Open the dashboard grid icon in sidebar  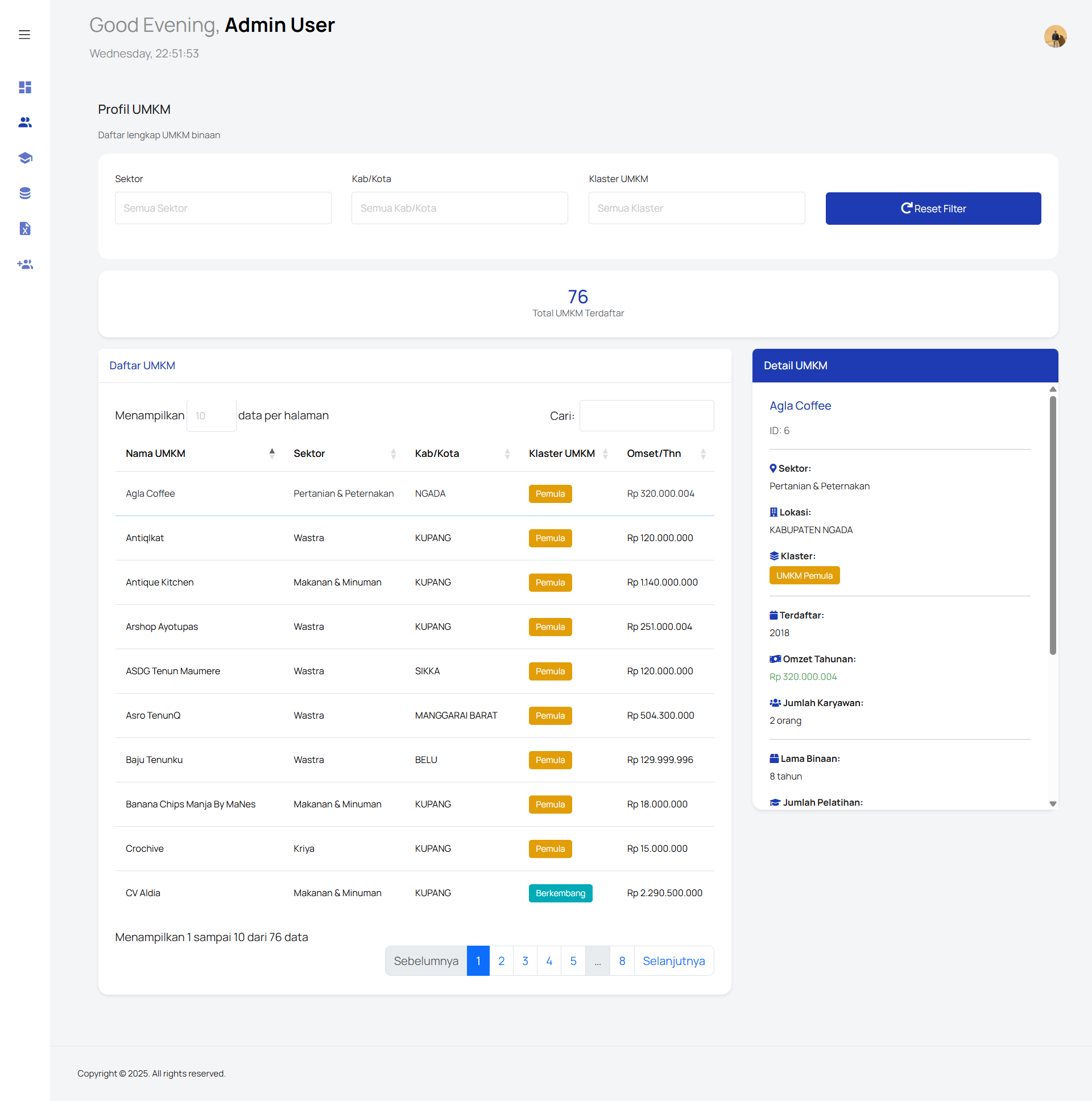(x=24, y=87)
